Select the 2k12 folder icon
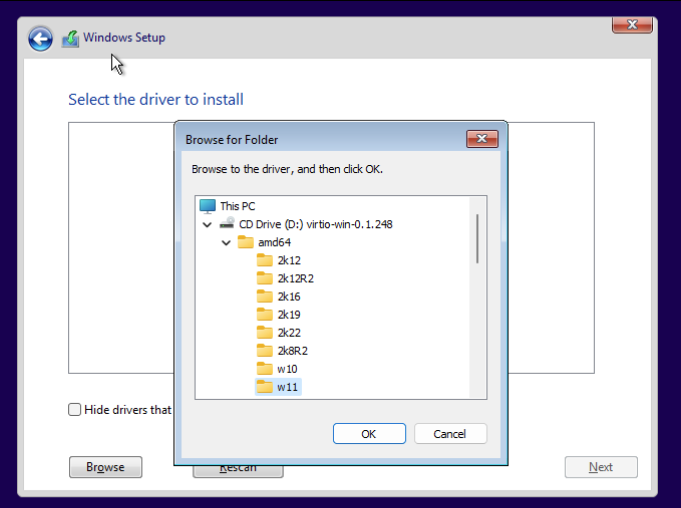 pos(265,261)
